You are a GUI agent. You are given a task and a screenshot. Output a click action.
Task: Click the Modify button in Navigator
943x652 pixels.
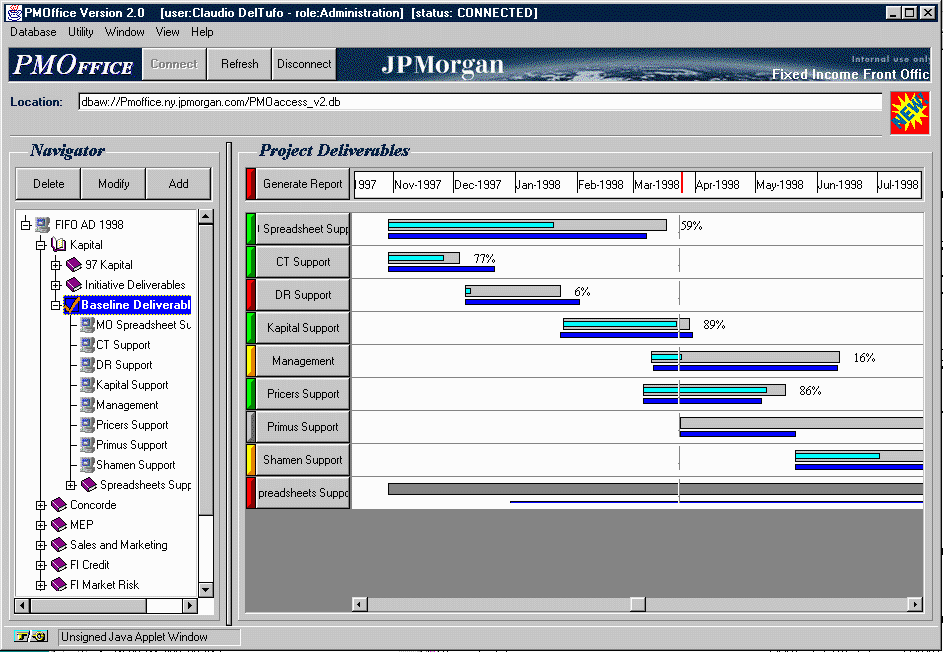tap(114, 183)
